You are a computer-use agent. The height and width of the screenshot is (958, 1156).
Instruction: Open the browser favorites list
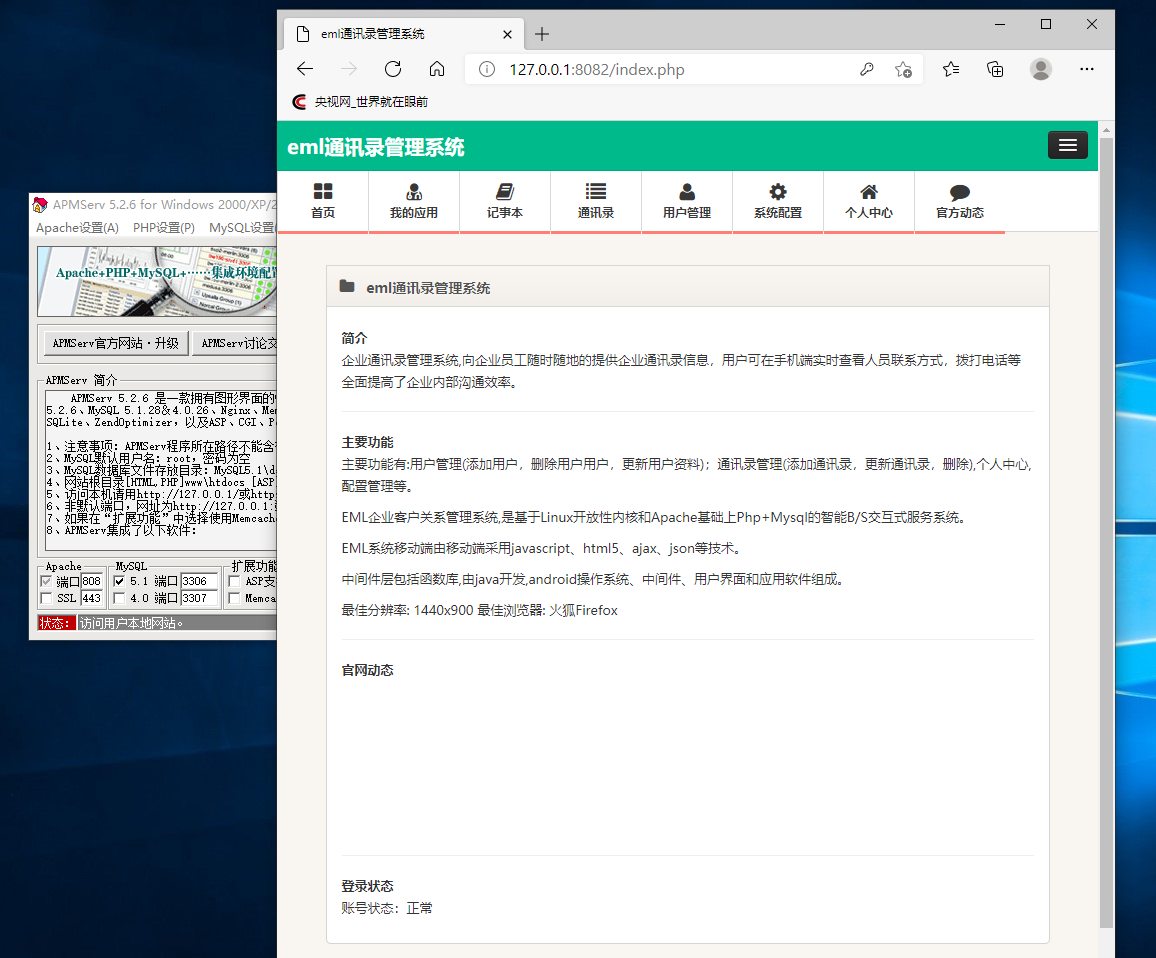[951, 69]
